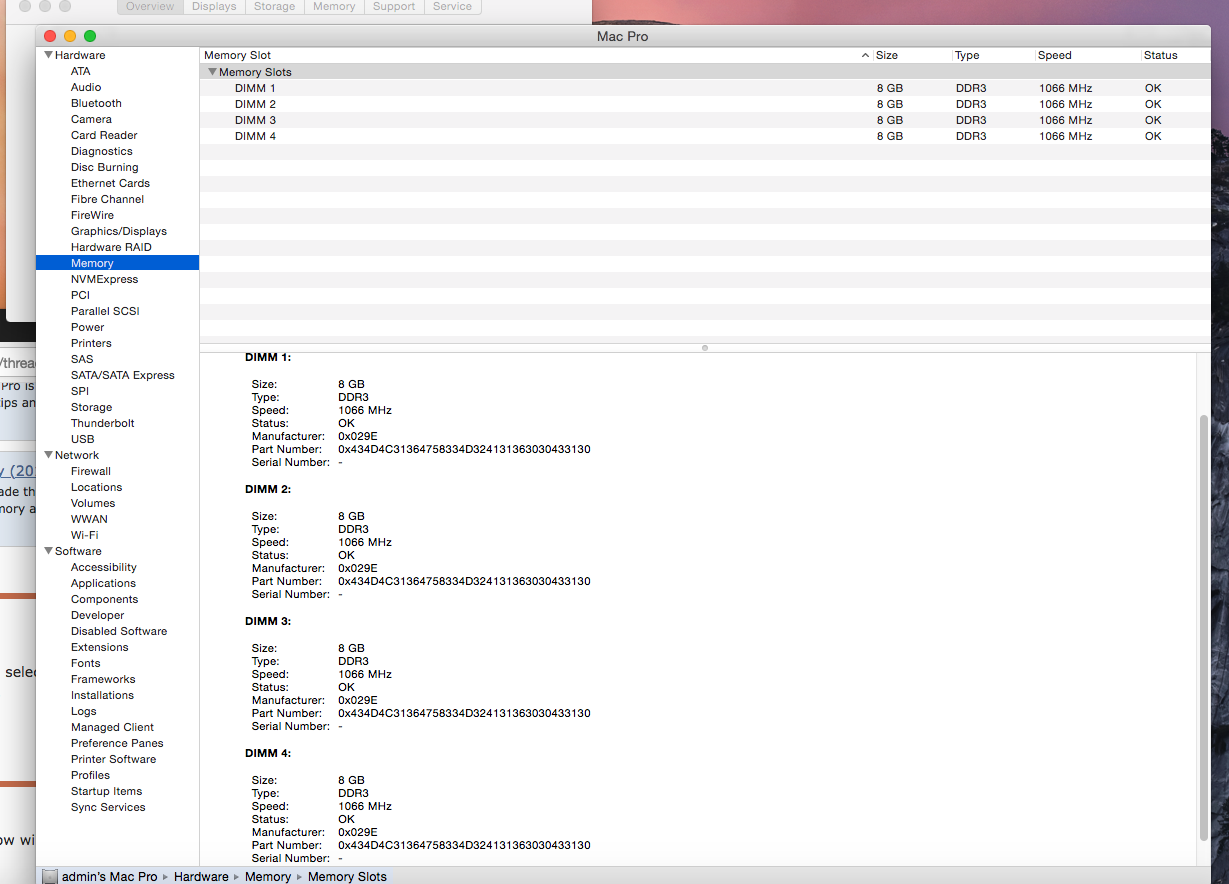Select the DIMM 3 row
This screenshot has height=884, width=1229.
(x=705, y=120)
